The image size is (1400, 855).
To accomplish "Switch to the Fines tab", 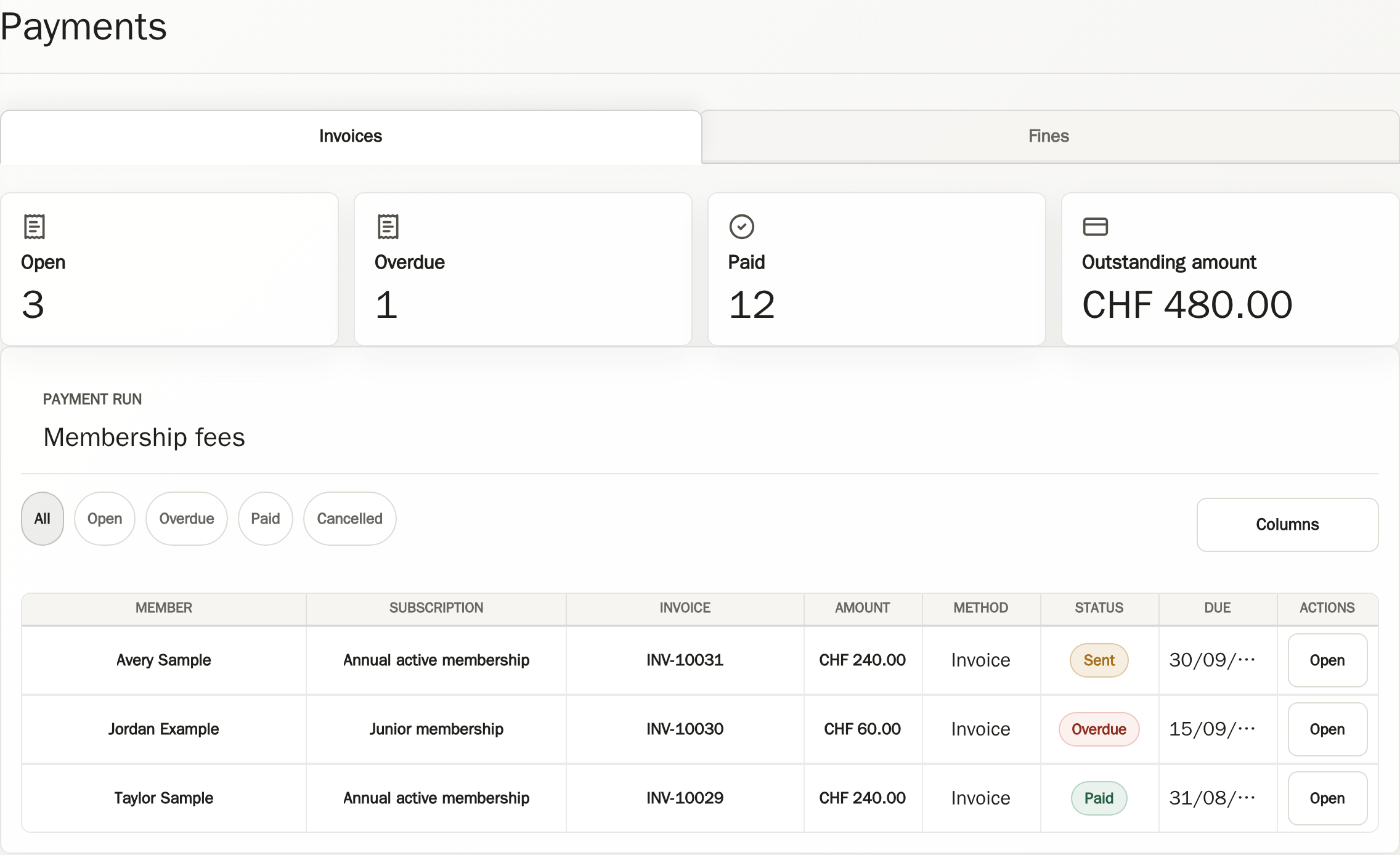I will (x=1049, y=136).
